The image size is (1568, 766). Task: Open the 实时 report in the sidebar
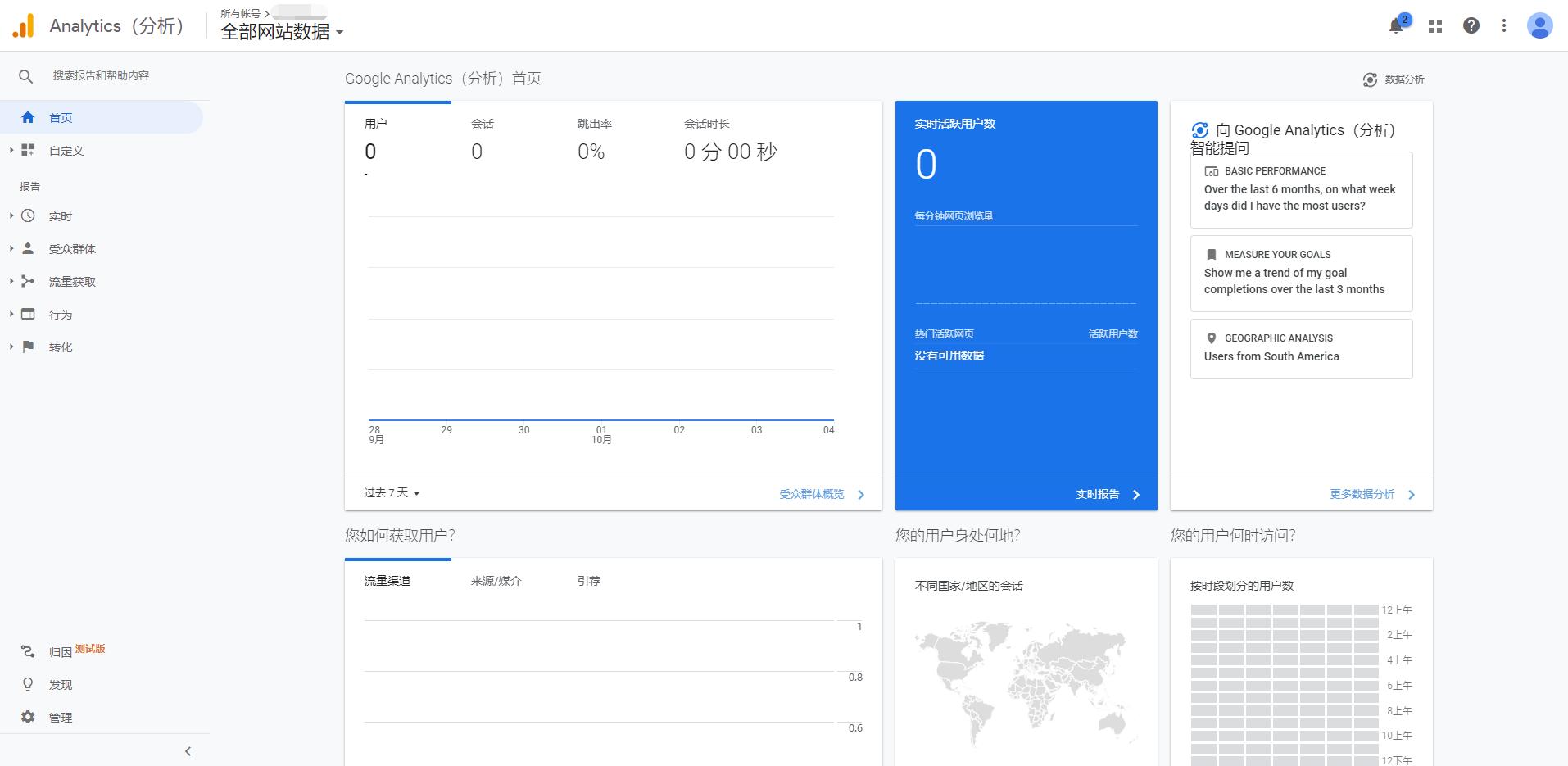coord(61,215)
